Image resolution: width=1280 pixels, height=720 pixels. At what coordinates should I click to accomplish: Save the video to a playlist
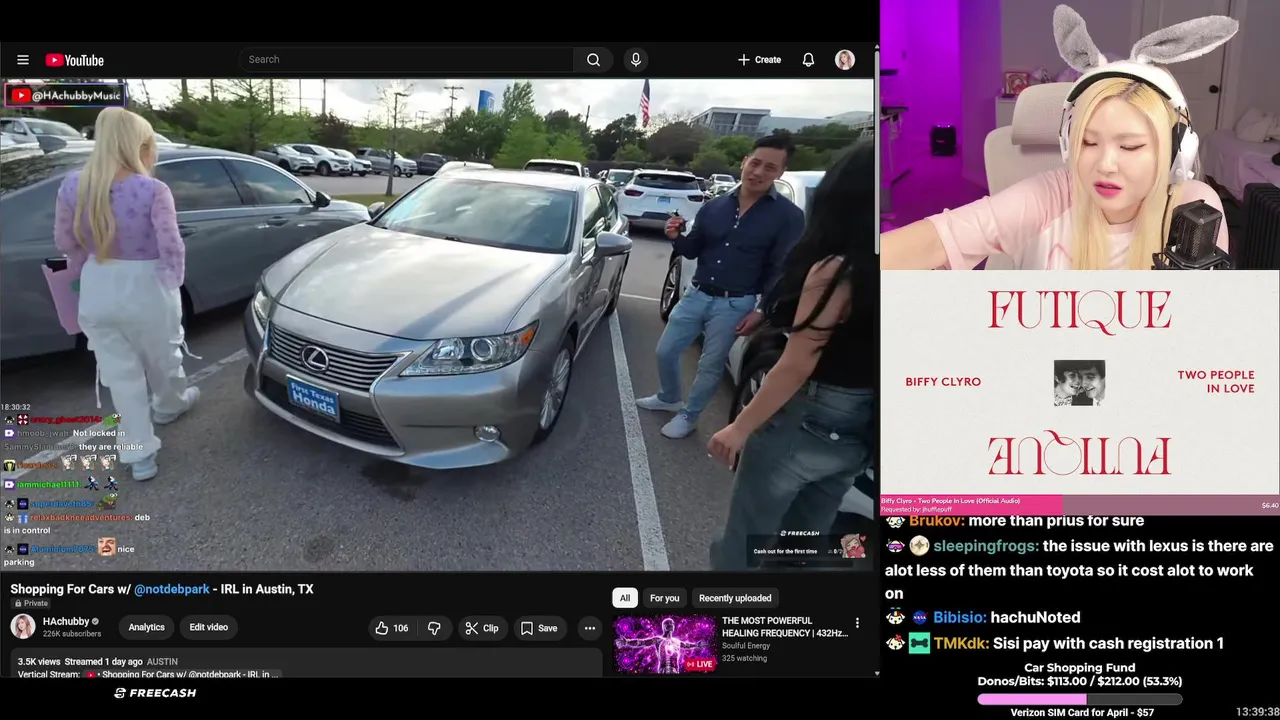pos(539,628)
